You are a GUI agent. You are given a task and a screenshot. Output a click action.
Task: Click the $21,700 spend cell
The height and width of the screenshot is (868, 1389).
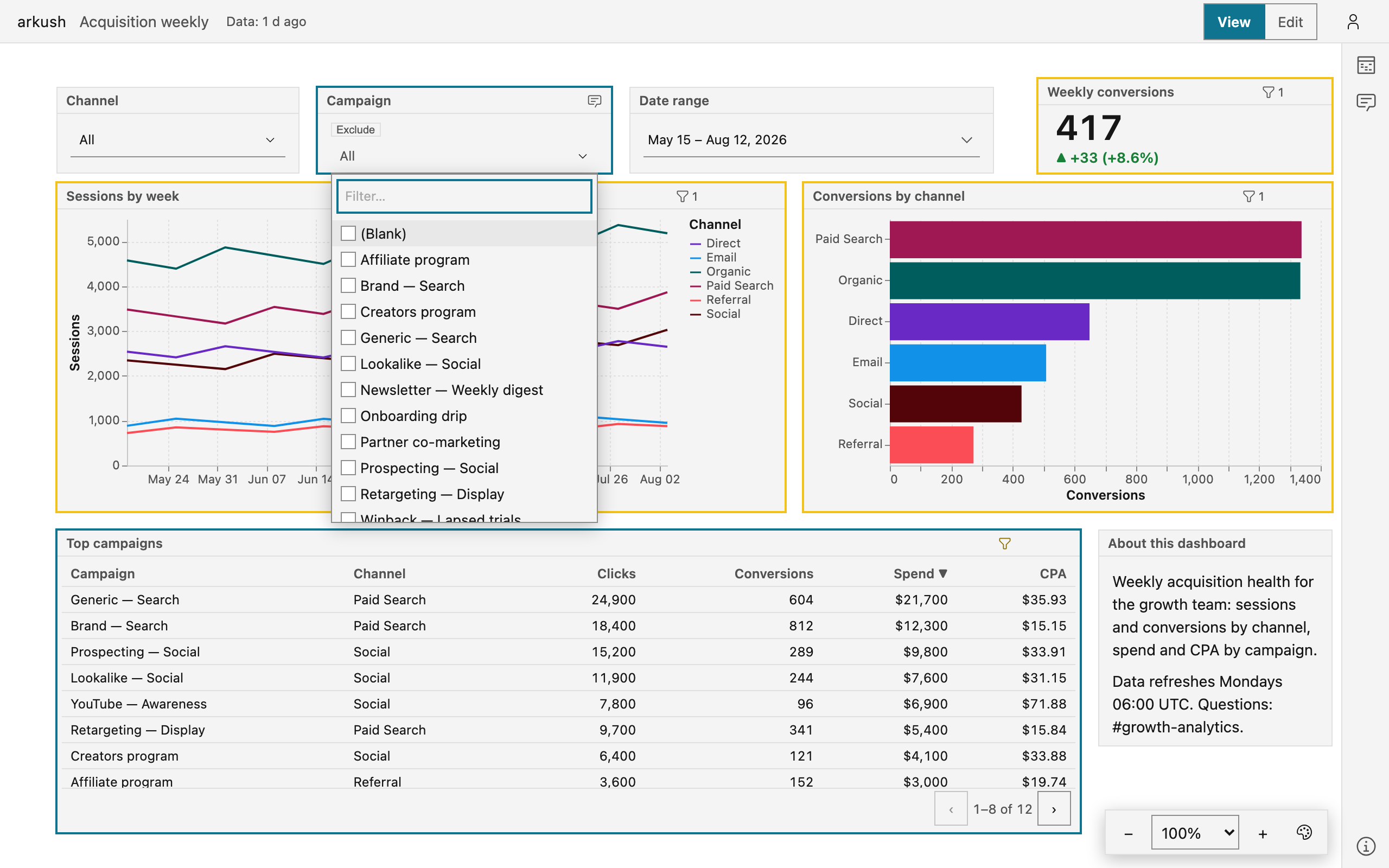click(921, 600)
